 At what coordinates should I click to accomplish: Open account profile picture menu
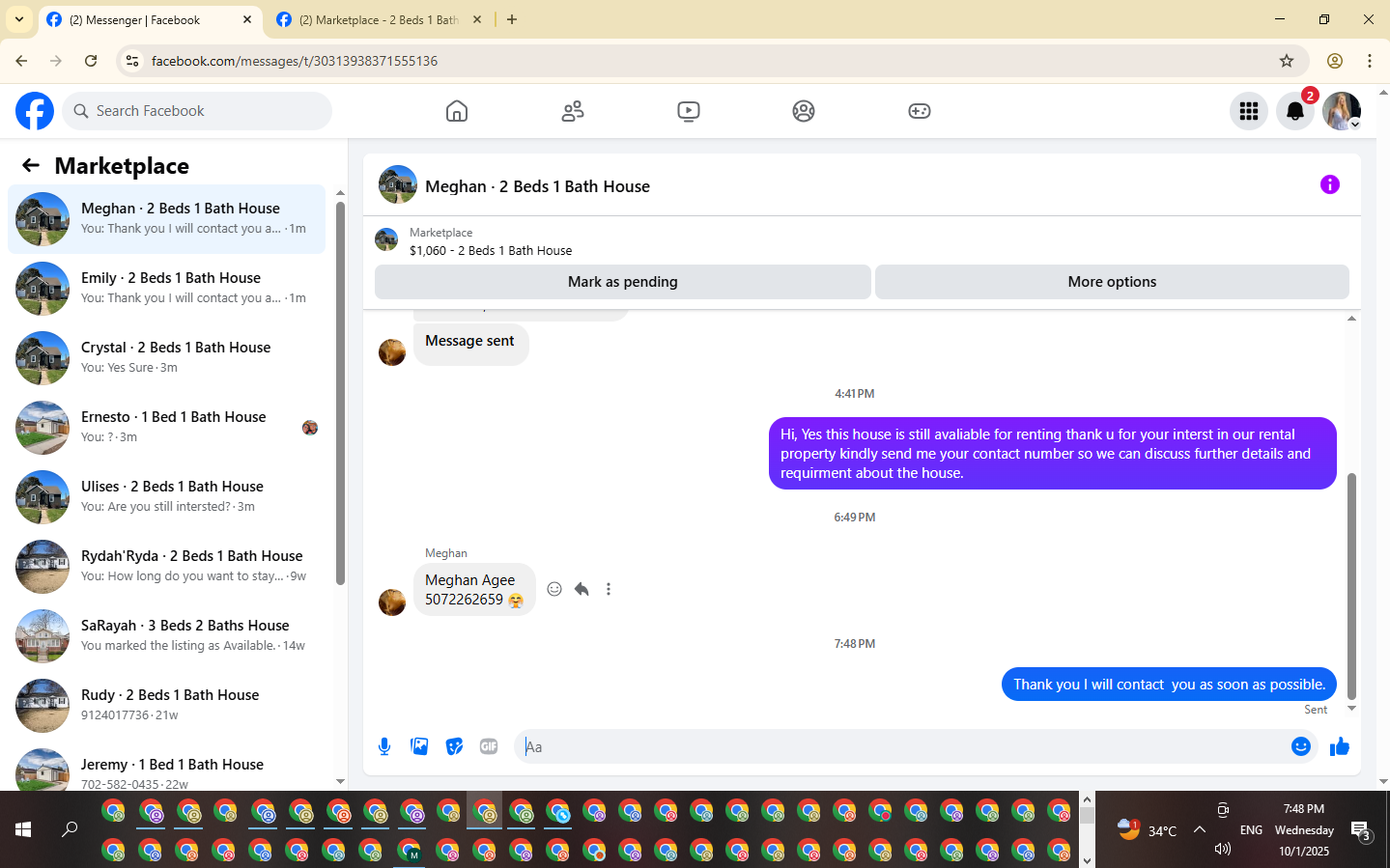tap(1342, 111)
